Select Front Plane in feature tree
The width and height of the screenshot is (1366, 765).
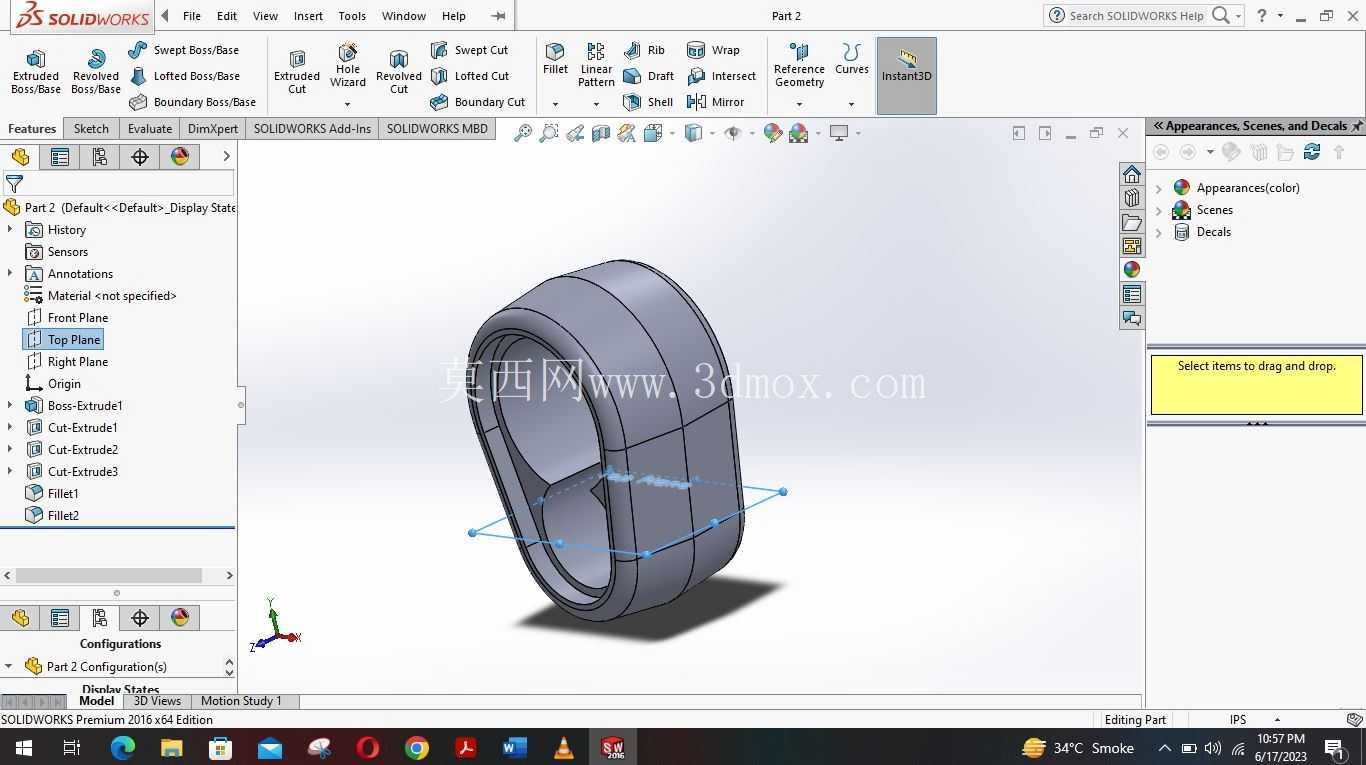coord(66,318)
